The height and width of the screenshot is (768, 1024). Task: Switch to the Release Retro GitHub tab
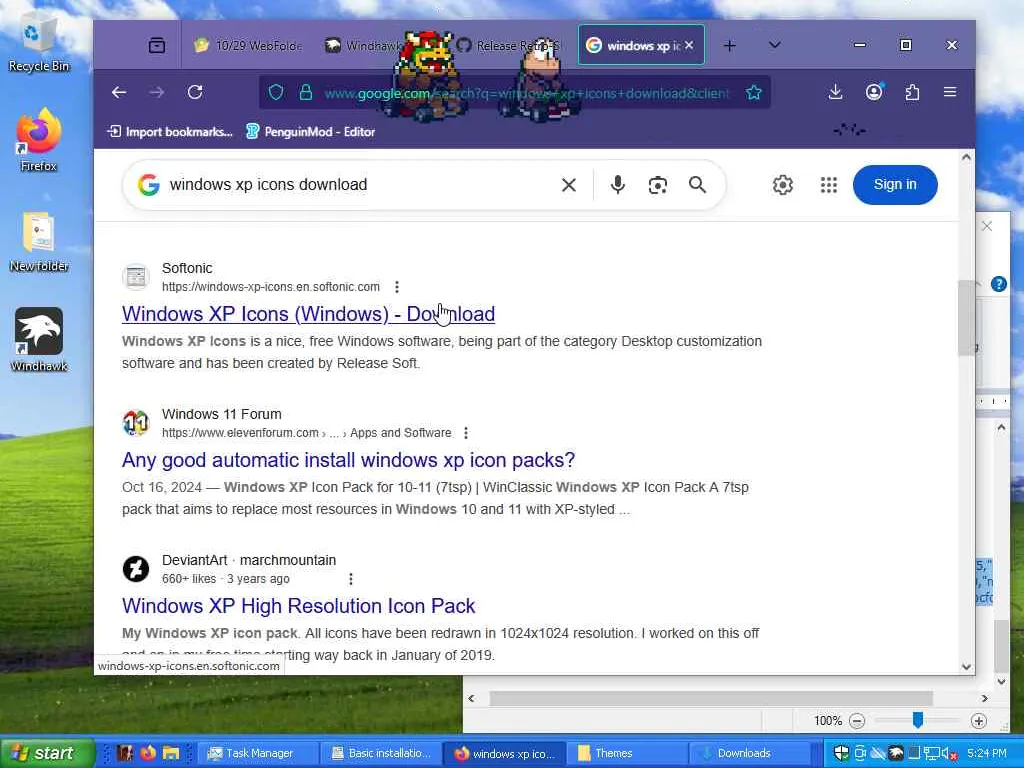[x=509, y=46]
